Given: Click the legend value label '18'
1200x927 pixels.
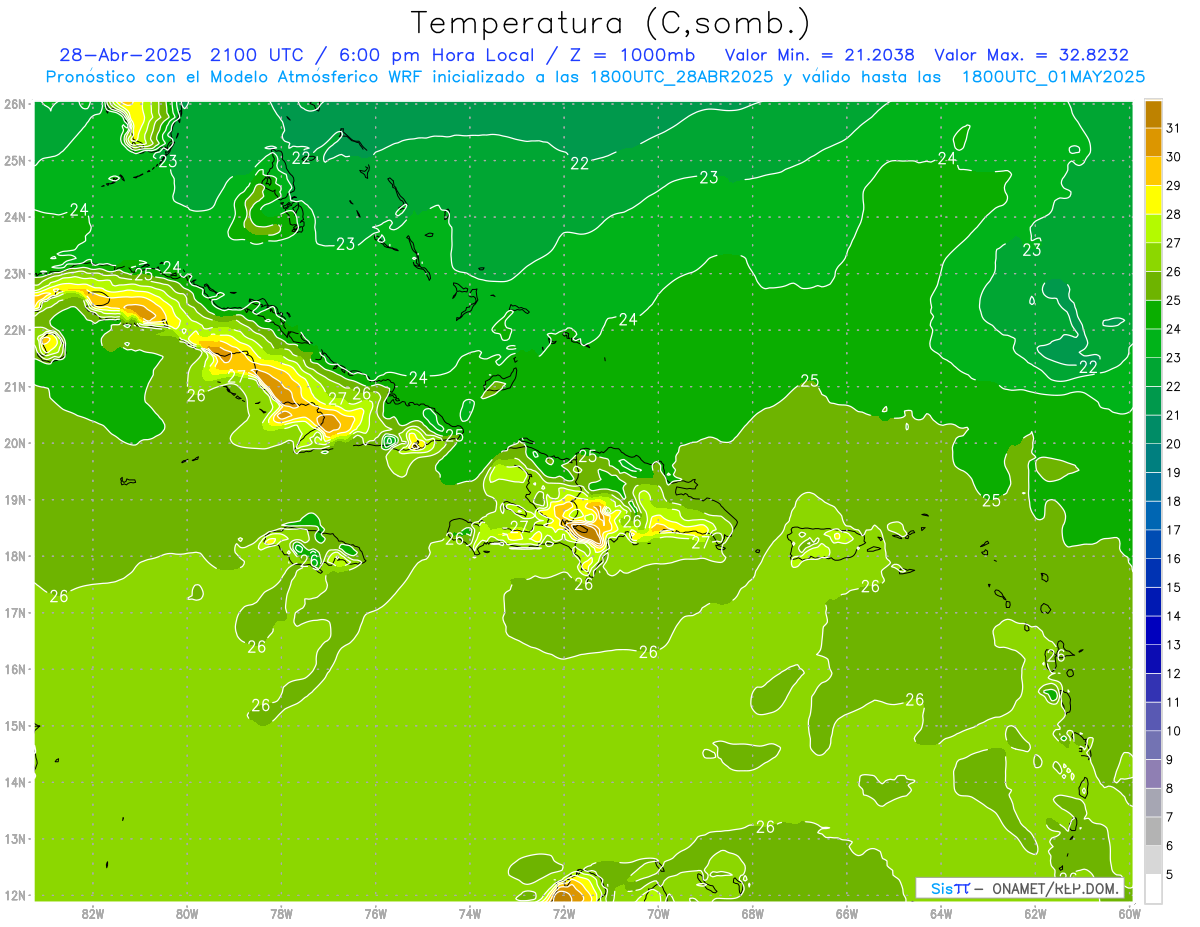Looking at the screenshot, I should 1173,501.
